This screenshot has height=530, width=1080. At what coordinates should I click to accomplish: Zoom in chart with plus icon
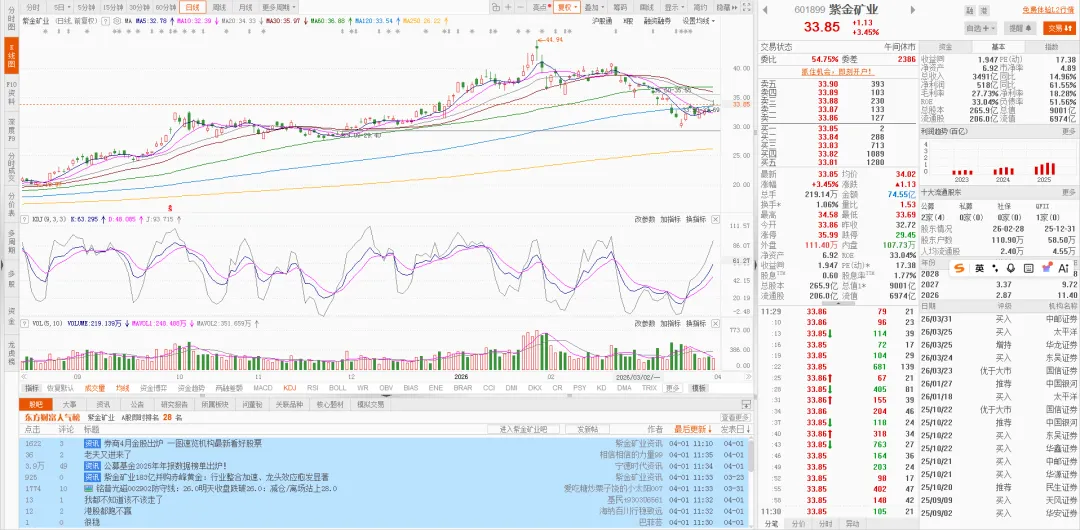click(x=508, y=8)
